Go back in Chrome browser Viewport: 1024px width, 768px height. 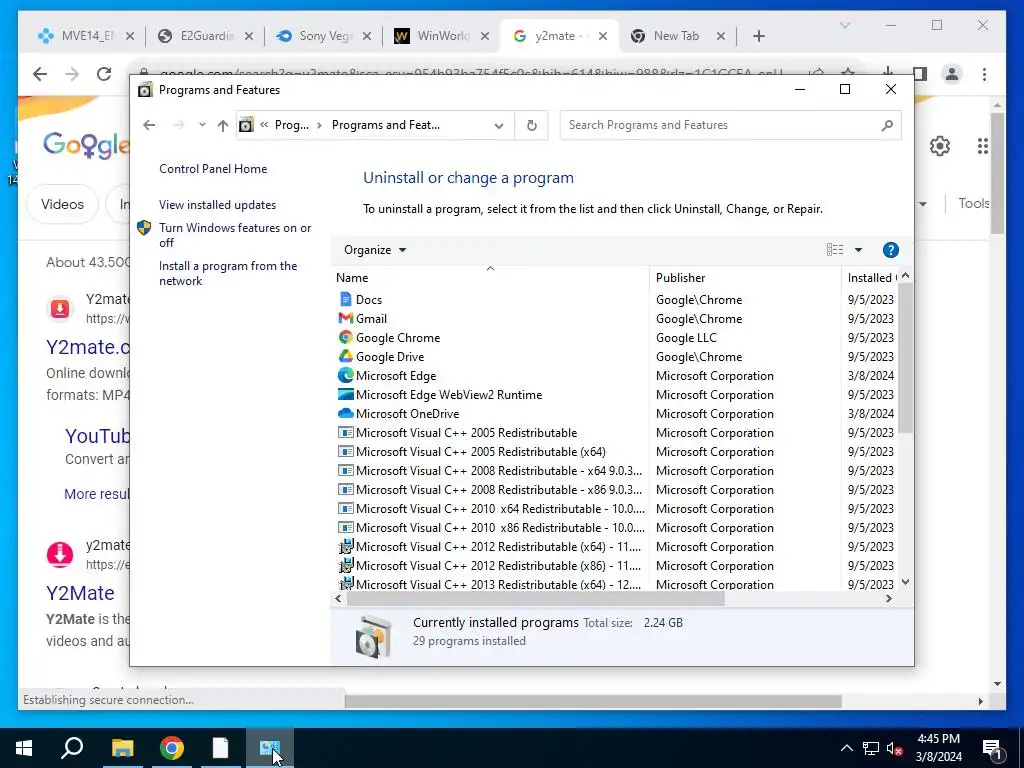tap(40, 74)
